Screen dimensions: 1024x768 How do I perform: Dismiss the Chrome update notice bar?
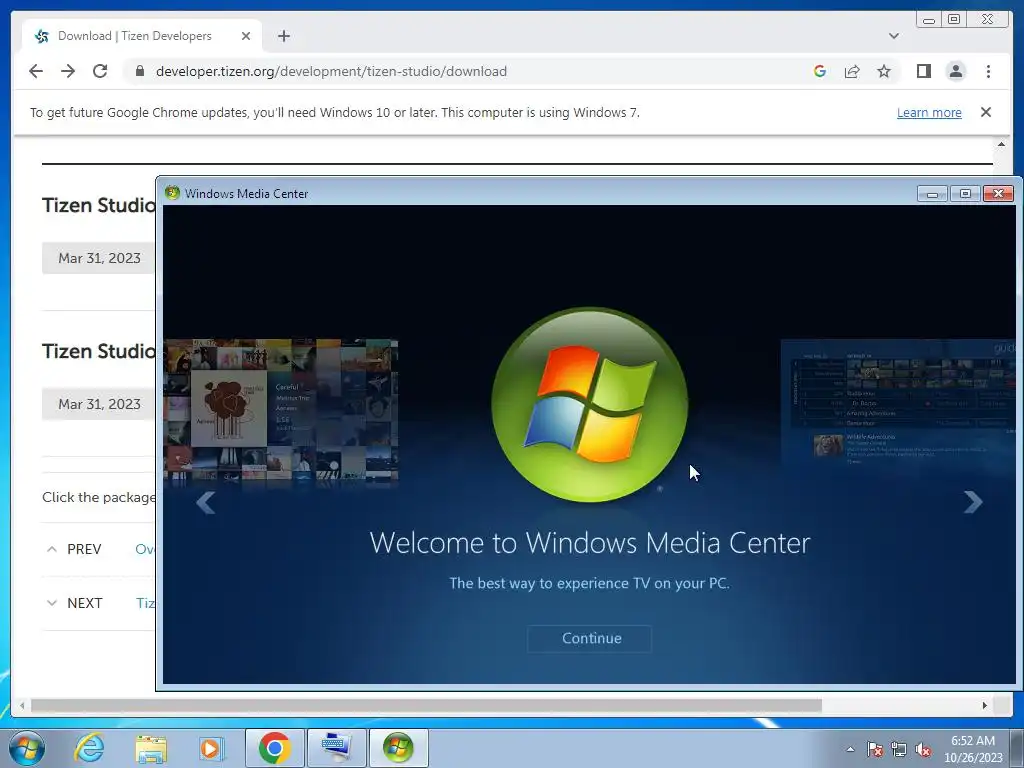pyautogui.click(x=986, y=112)
